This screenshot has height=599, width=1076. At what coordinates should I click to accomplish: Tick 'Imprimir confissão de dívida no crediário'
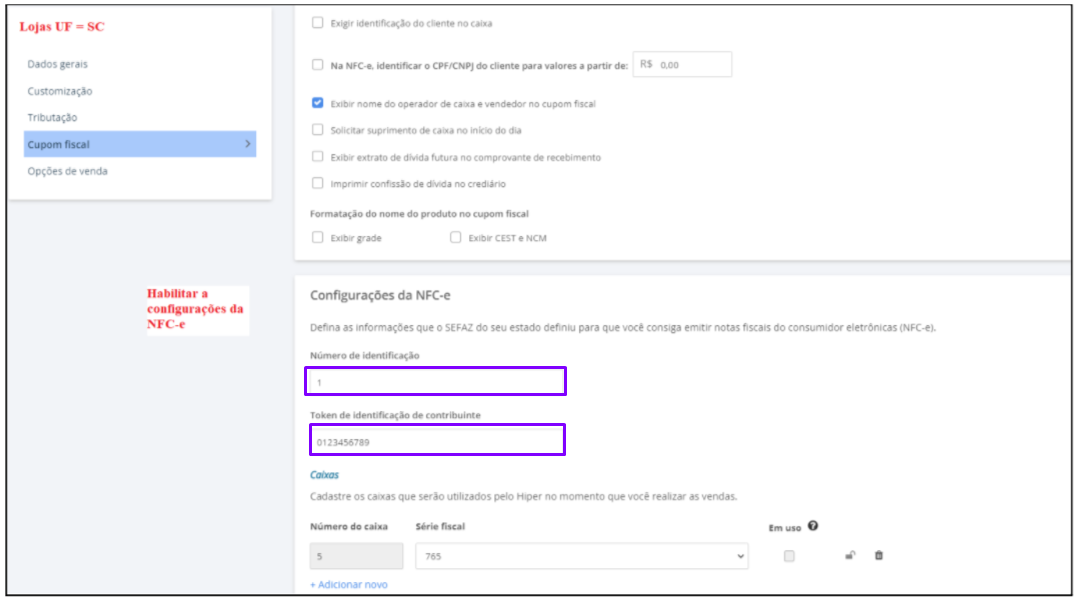[318, 184]
